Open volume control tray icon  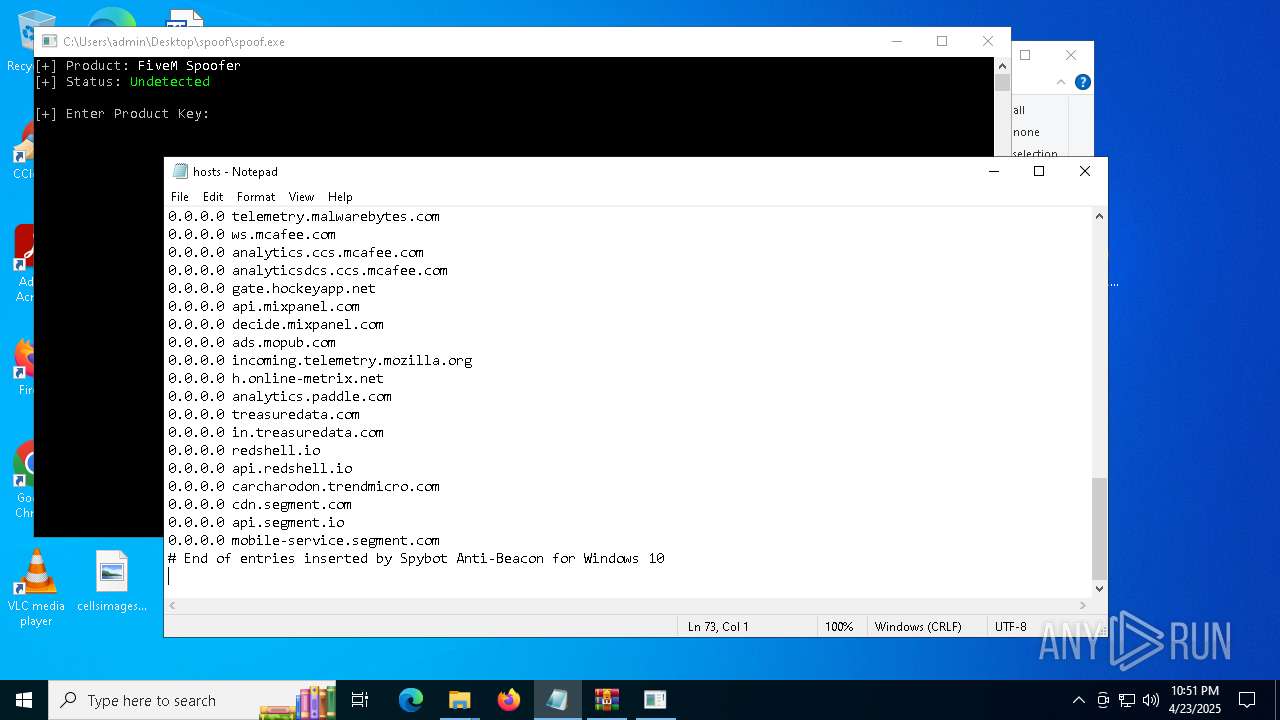tap(1151, 700)
